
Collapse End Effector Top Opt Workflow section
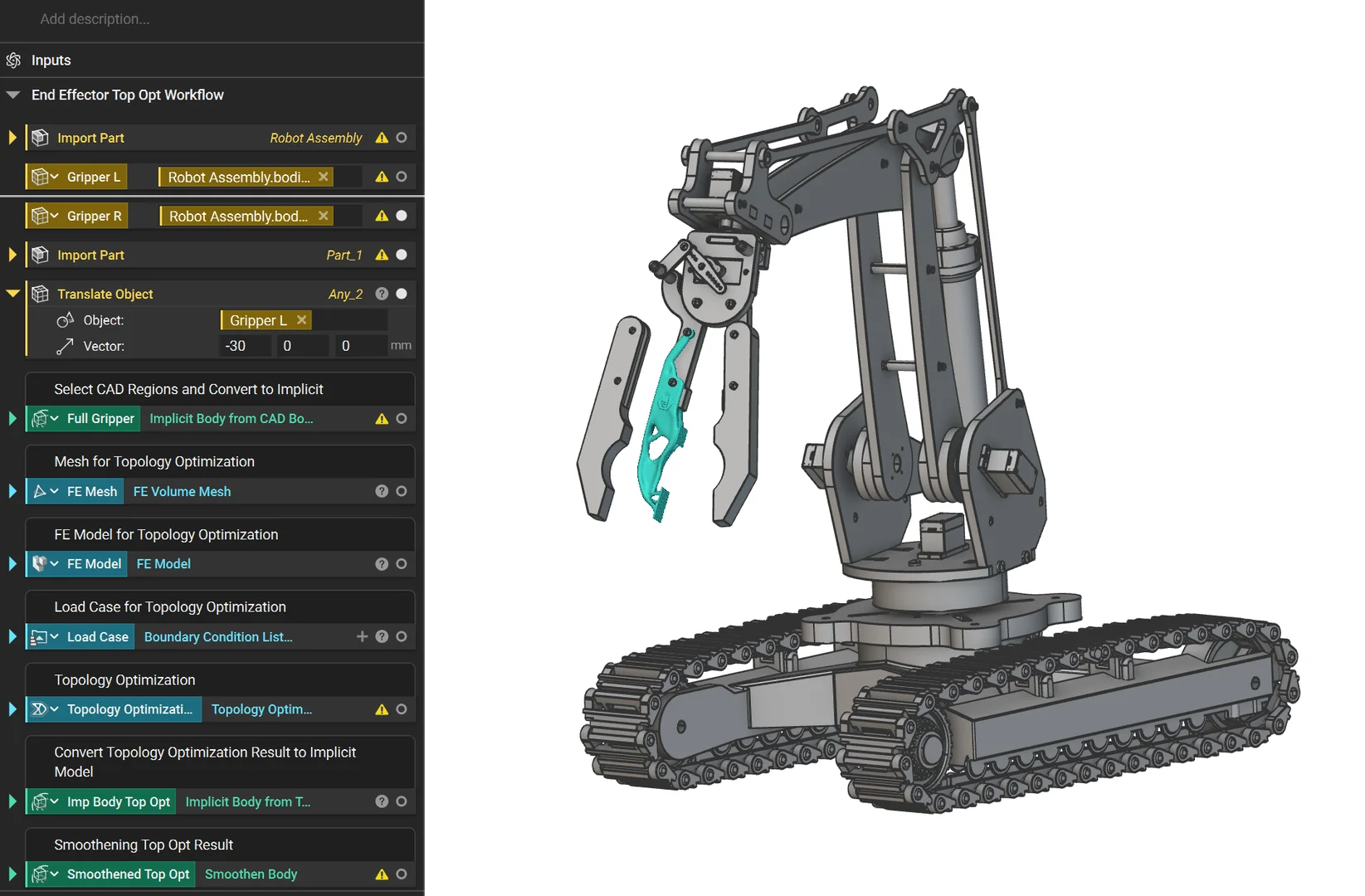[13, 95]
